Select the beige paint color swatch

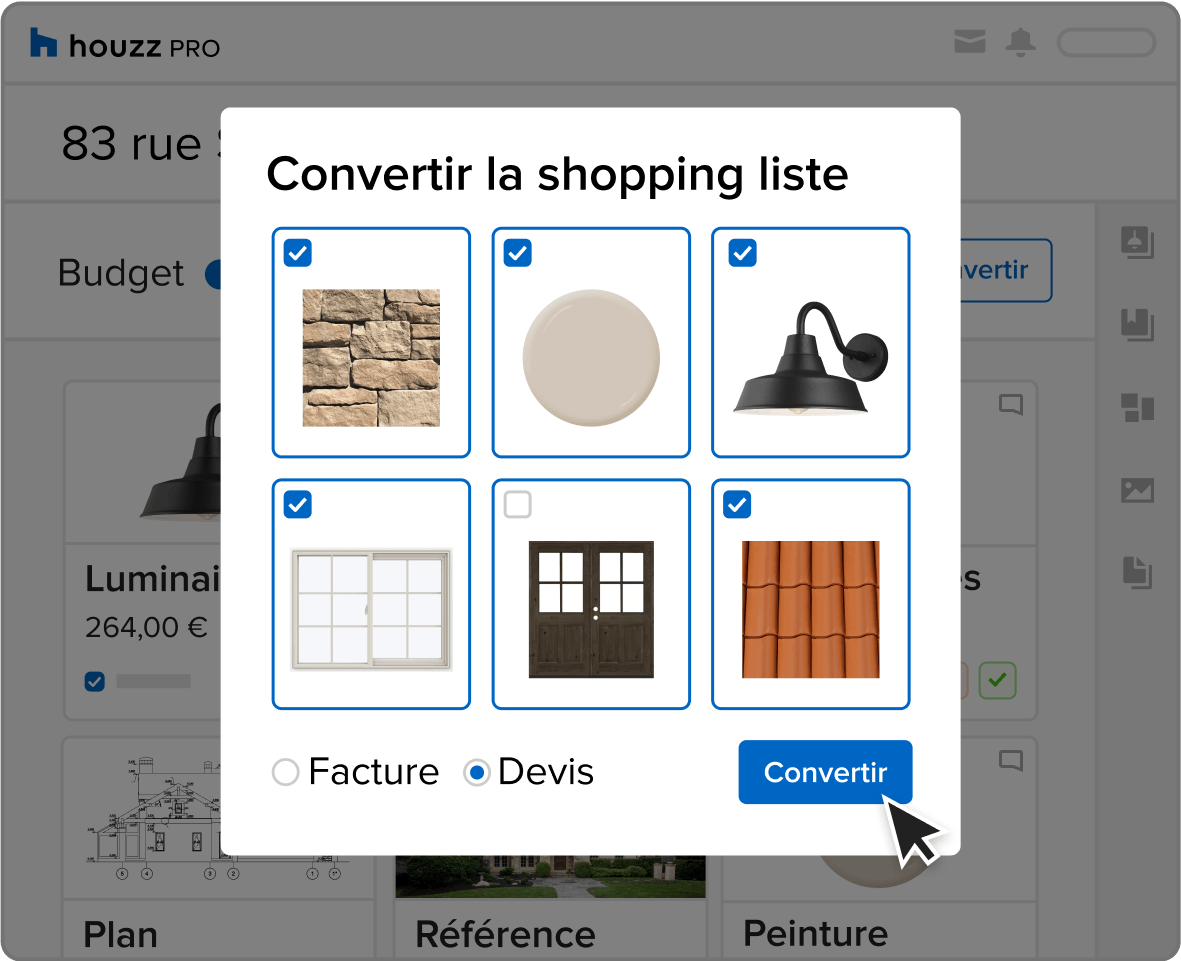pyautogui.click(x=591, y=357)
